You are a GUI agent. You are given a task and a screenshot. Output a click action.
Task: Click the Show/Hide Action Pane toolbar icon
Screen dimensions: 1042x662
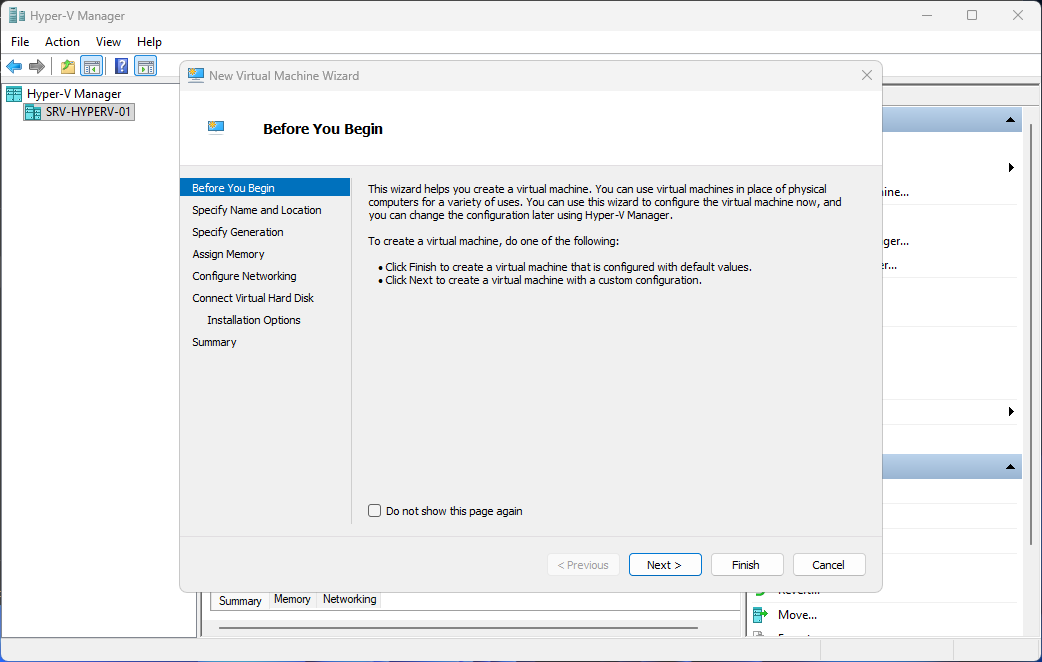click(x=146, y=66)
